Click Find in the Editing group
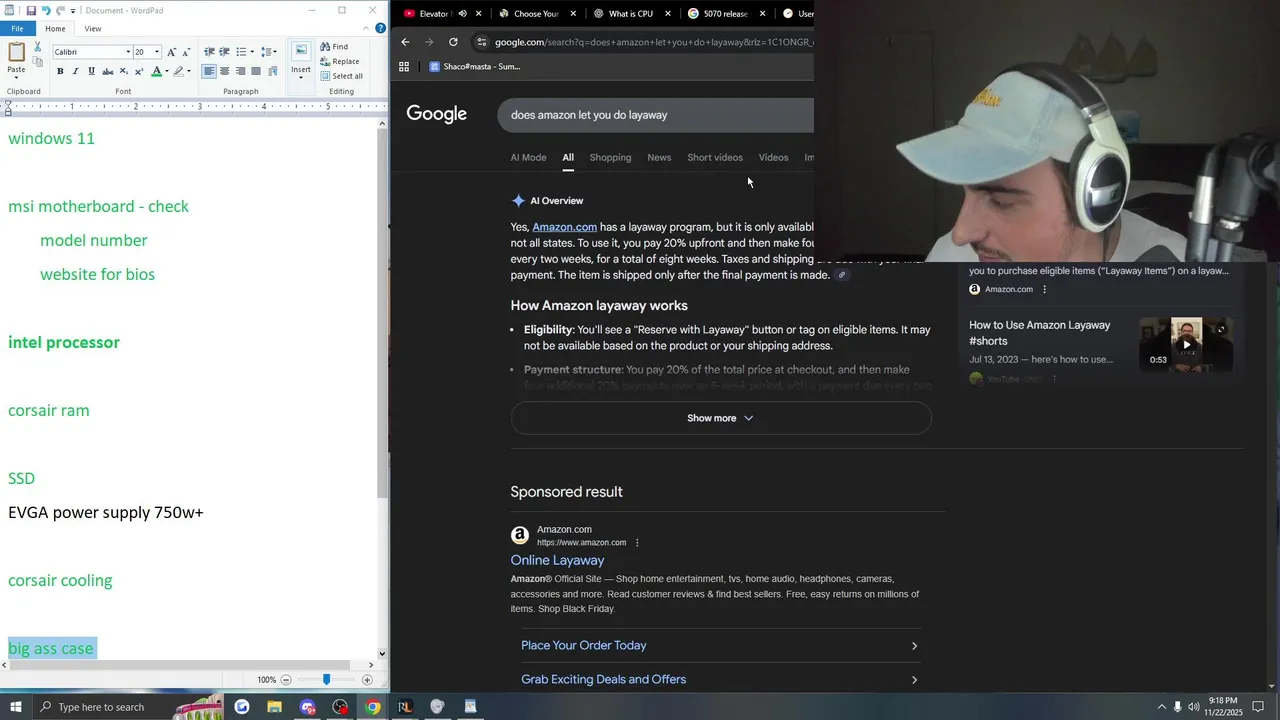Viewport: 1280px width, 720px height. [x=334, y=47]
